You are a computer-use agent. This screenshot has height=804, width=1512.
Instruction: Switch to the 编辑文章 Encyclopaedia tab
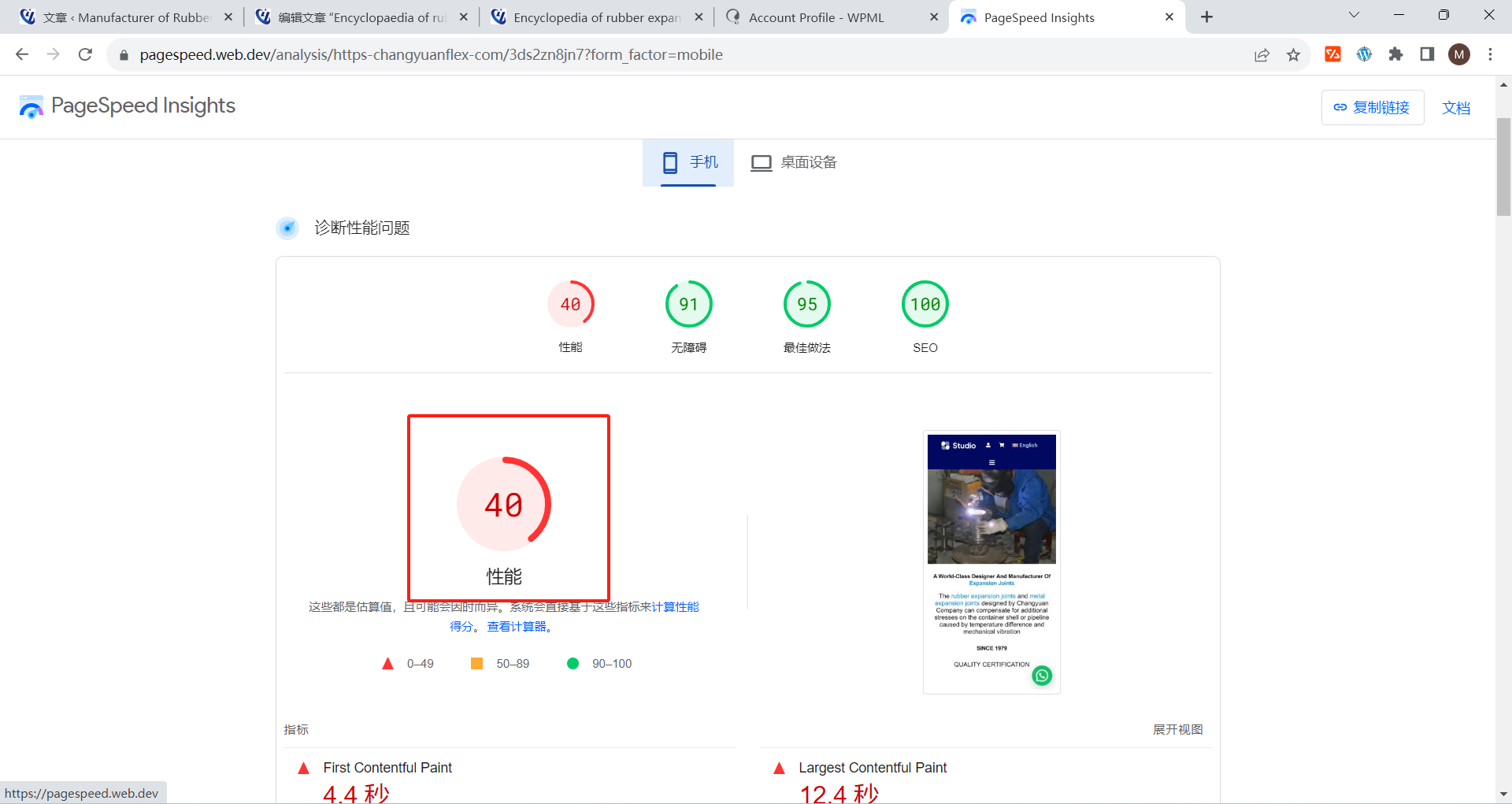pyautogui.click(x=361, y=17)
